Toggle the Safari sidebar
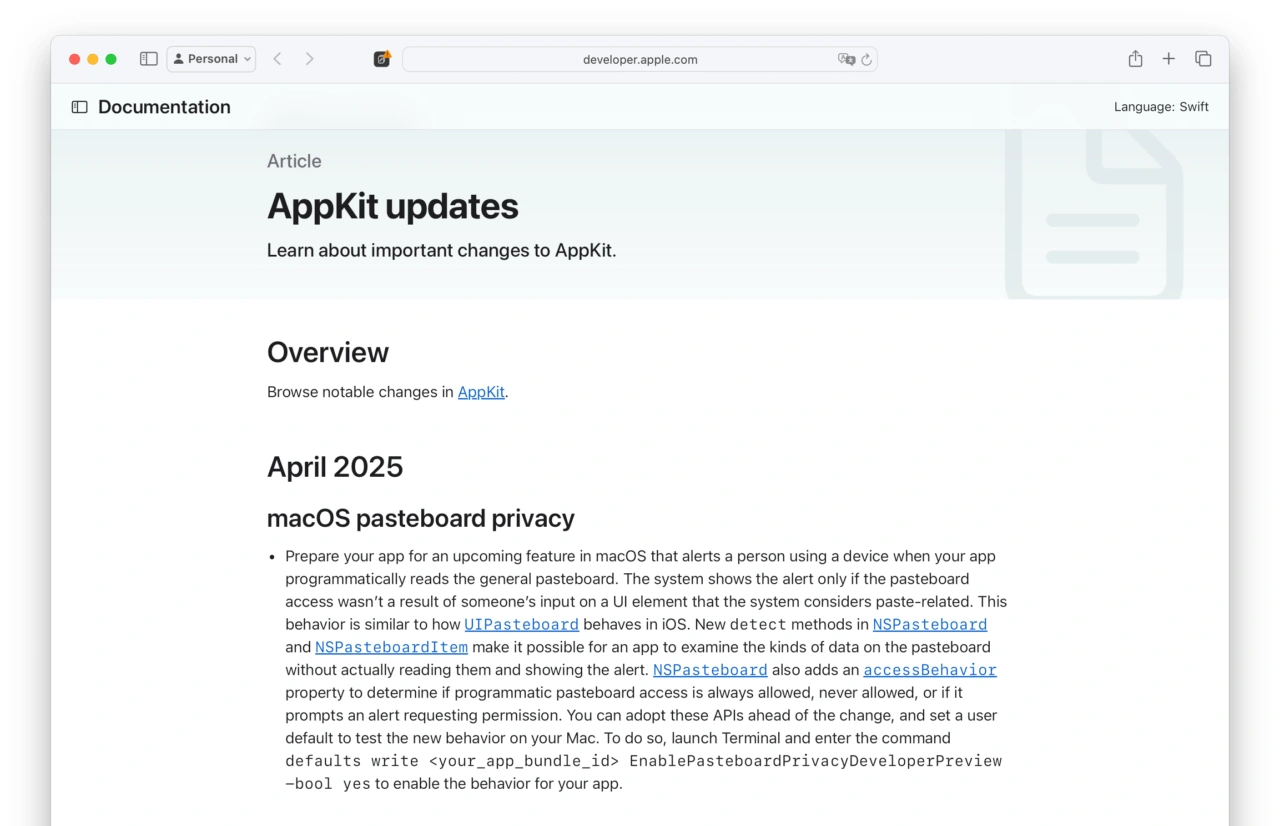The height and width of the screenshot is (826, 1280). tap(149, 59)
